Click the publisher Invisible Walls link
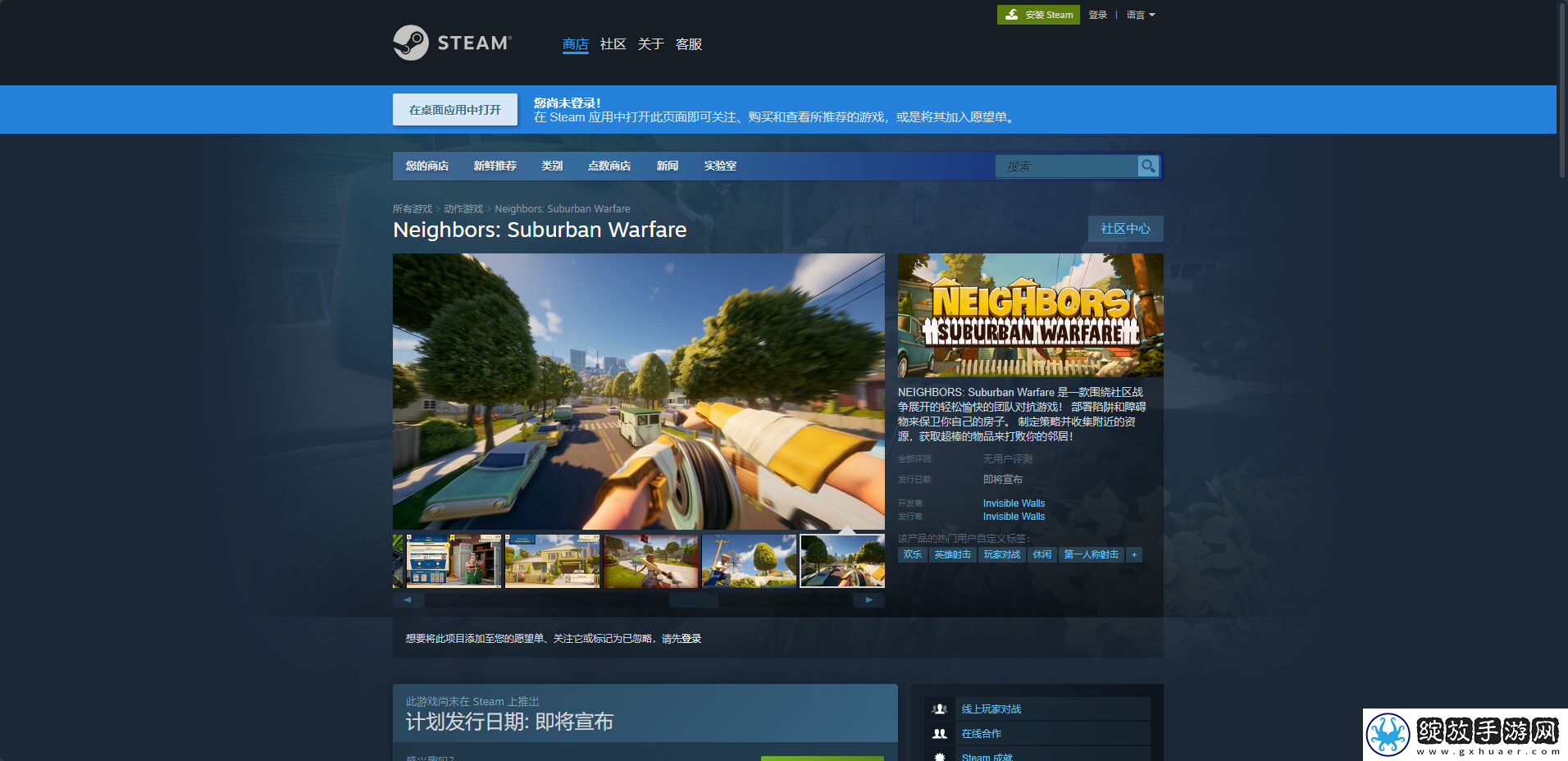 1014,517
